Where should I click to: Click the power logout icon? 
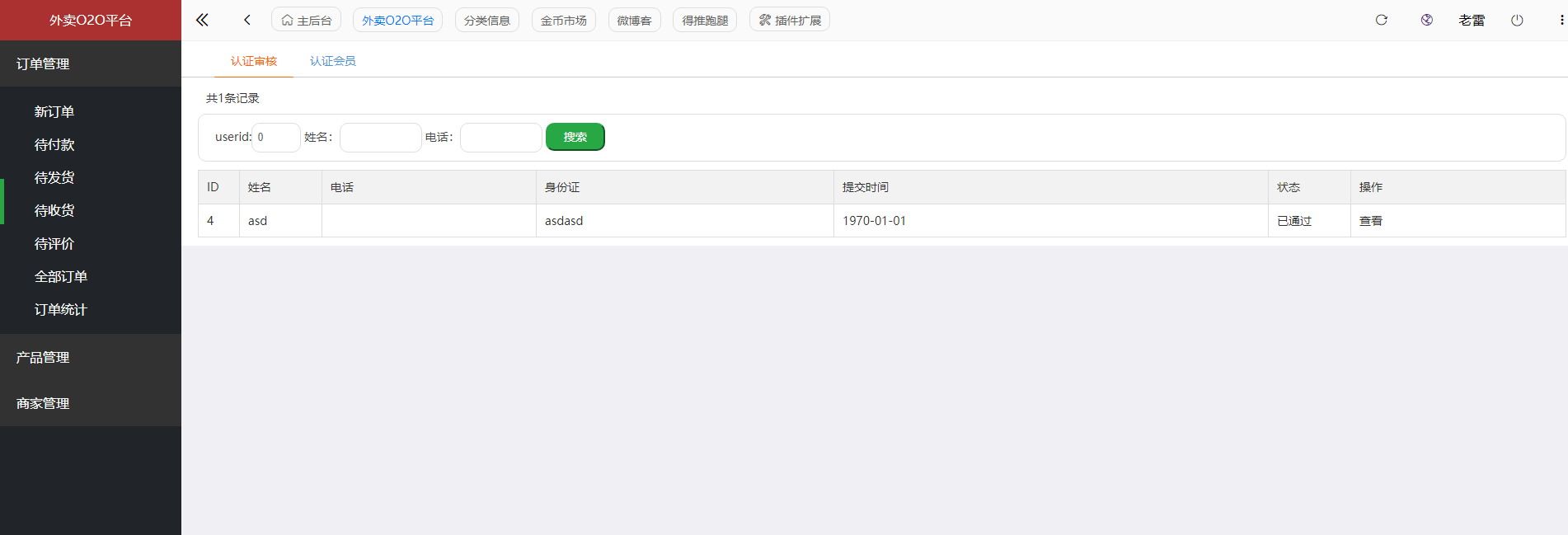click(x=1516, y=20)
